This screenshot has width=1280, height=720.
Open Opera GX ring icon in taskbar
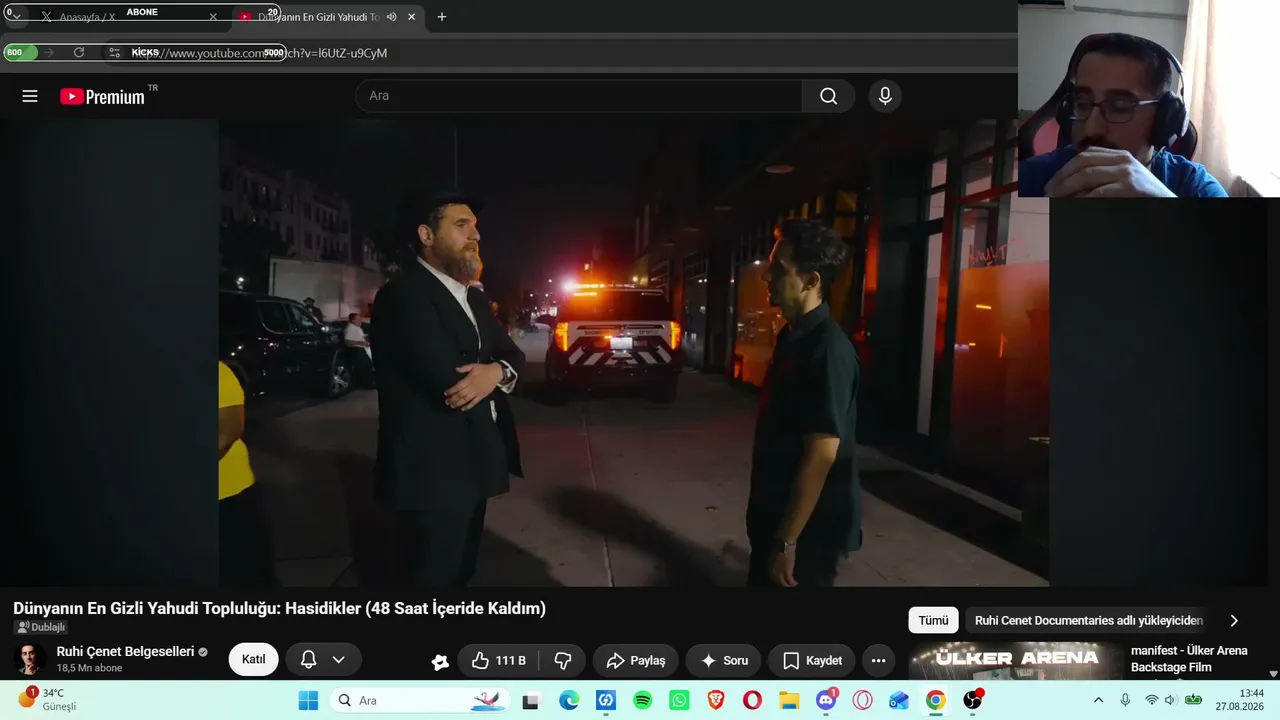[x=862, y=700]
